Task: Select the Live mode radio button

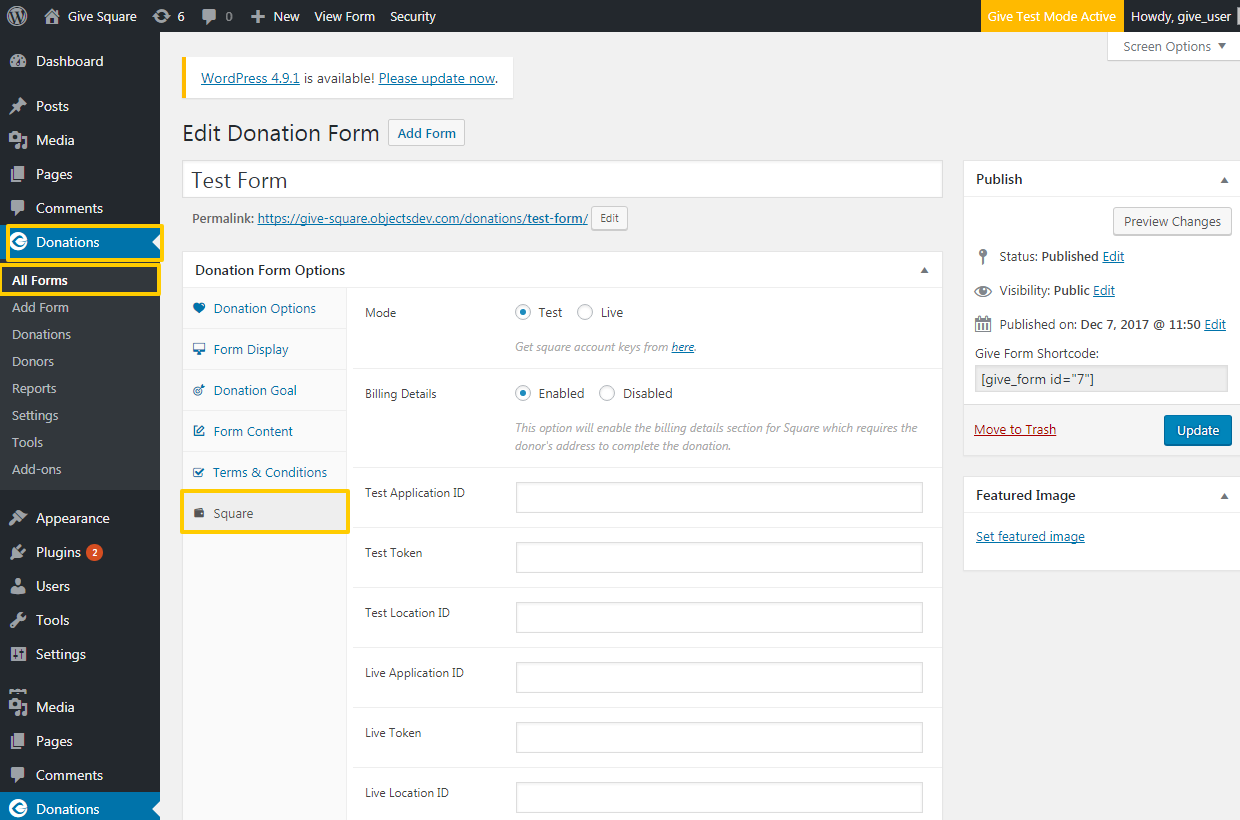Action: point(585,312)
